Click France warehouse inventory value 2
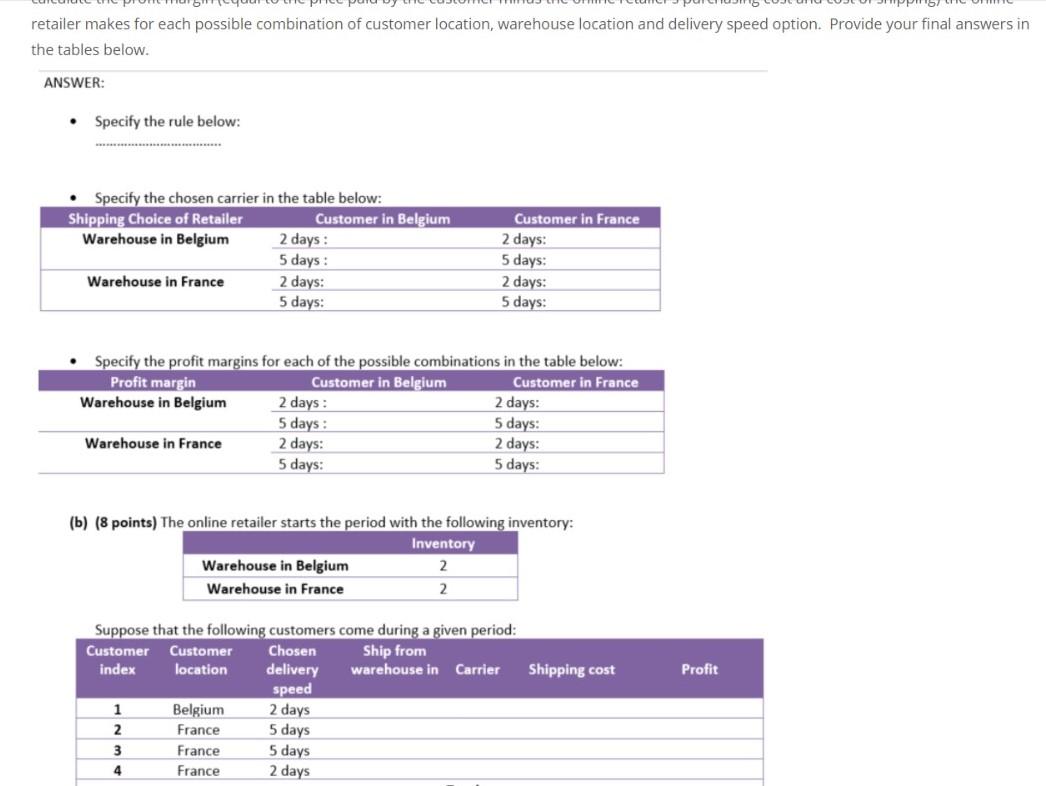The width and height of the screenshot is (1046, 786). pos(443,589)
